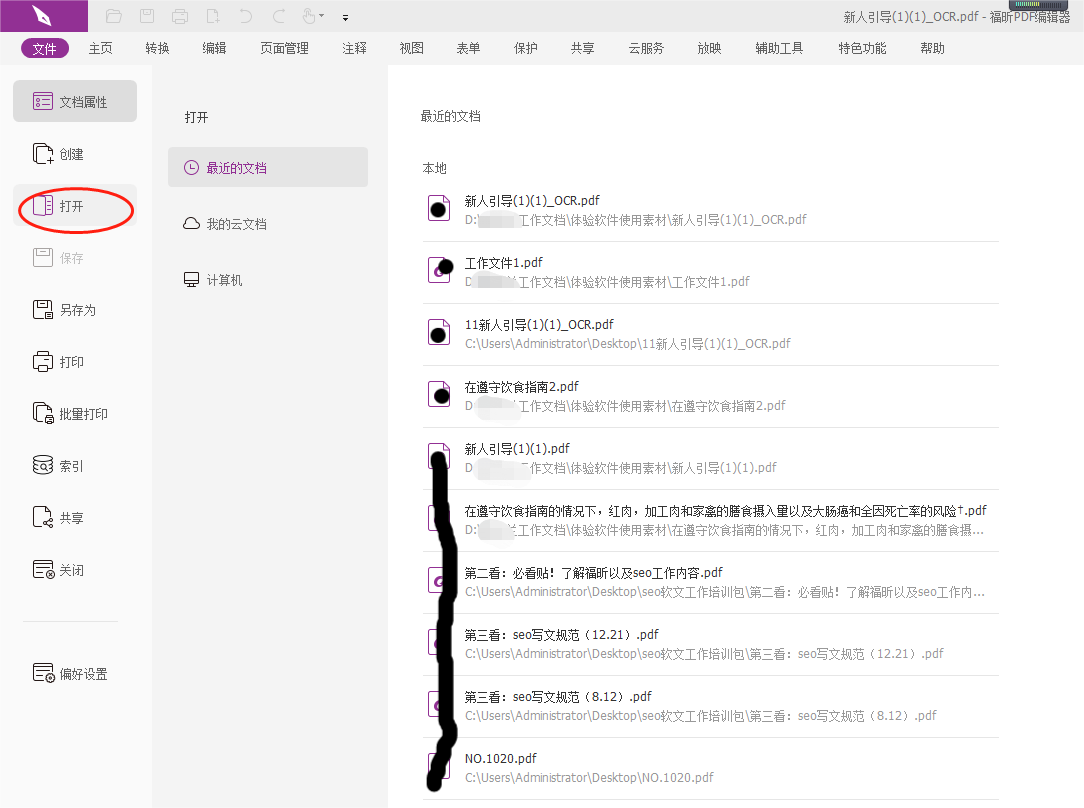Open the 索引 (Index) sidebar option
The height and width of the screenshot is (808, 1084).
coord(74,465)
